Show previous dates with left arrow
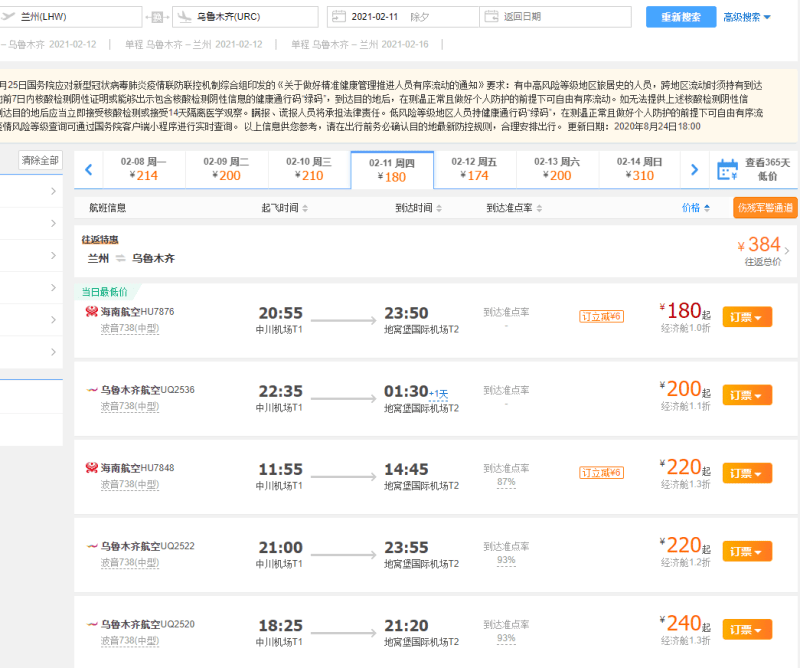Screen dimensions: 800x668 coord(89,169)
